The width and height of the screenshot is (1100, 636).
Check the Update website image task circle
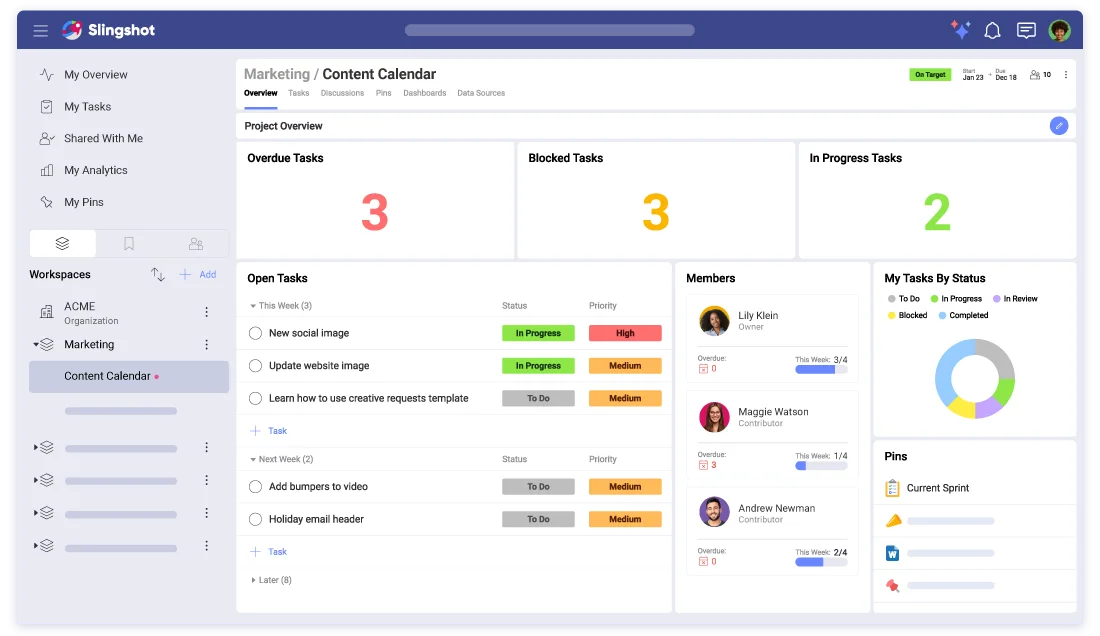tap(255, 365)
